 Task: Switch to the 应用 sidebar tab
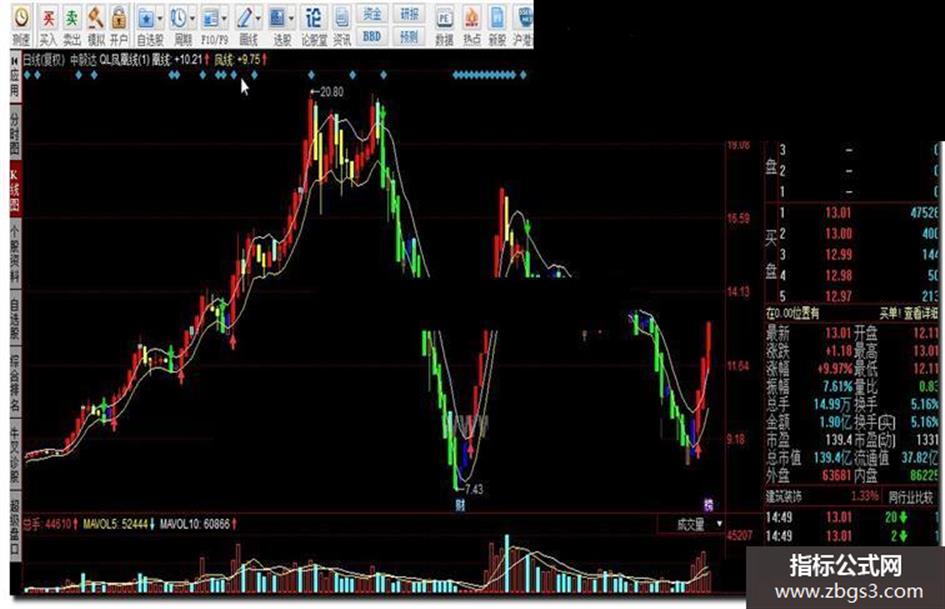point(15,83)
